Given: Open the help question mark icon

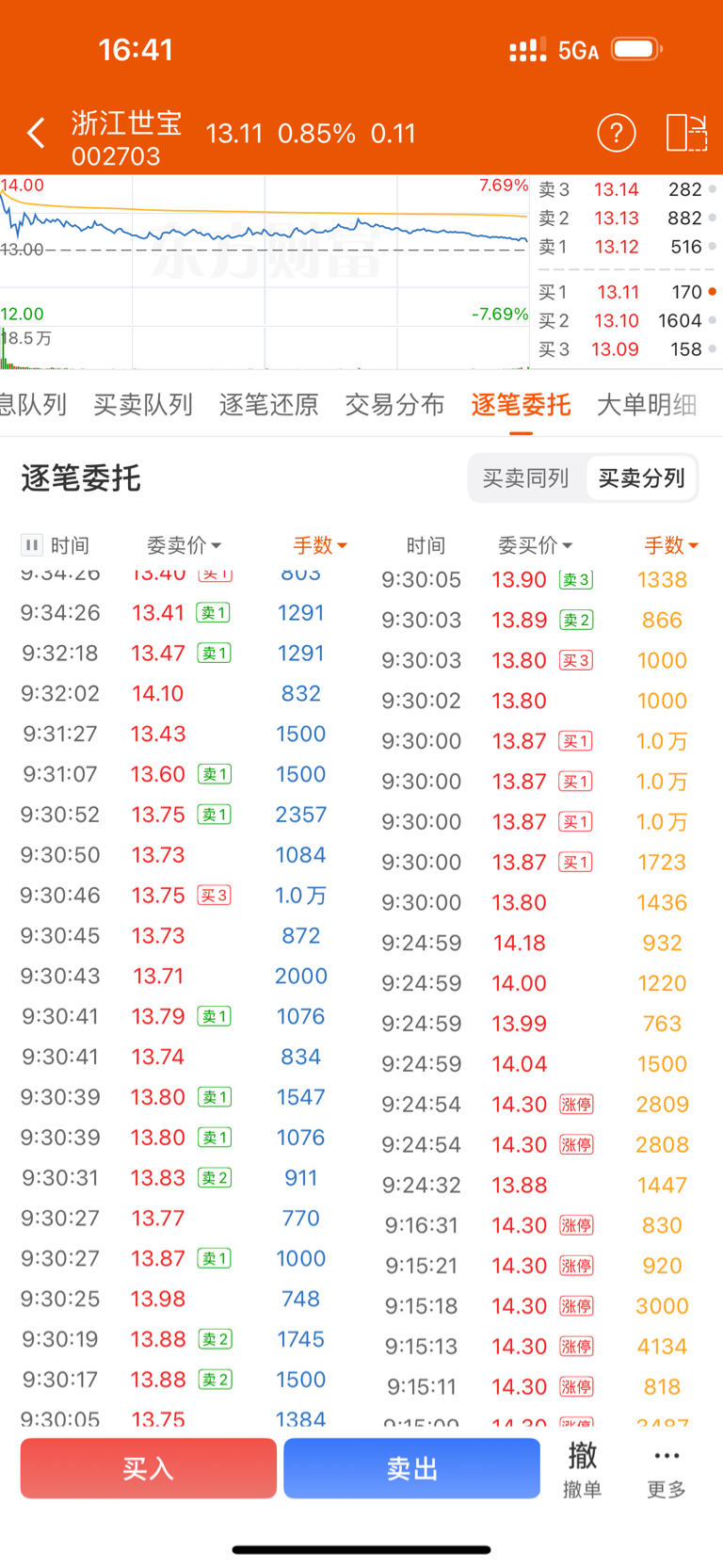Looking at the screenshot, I should (617, 133).
